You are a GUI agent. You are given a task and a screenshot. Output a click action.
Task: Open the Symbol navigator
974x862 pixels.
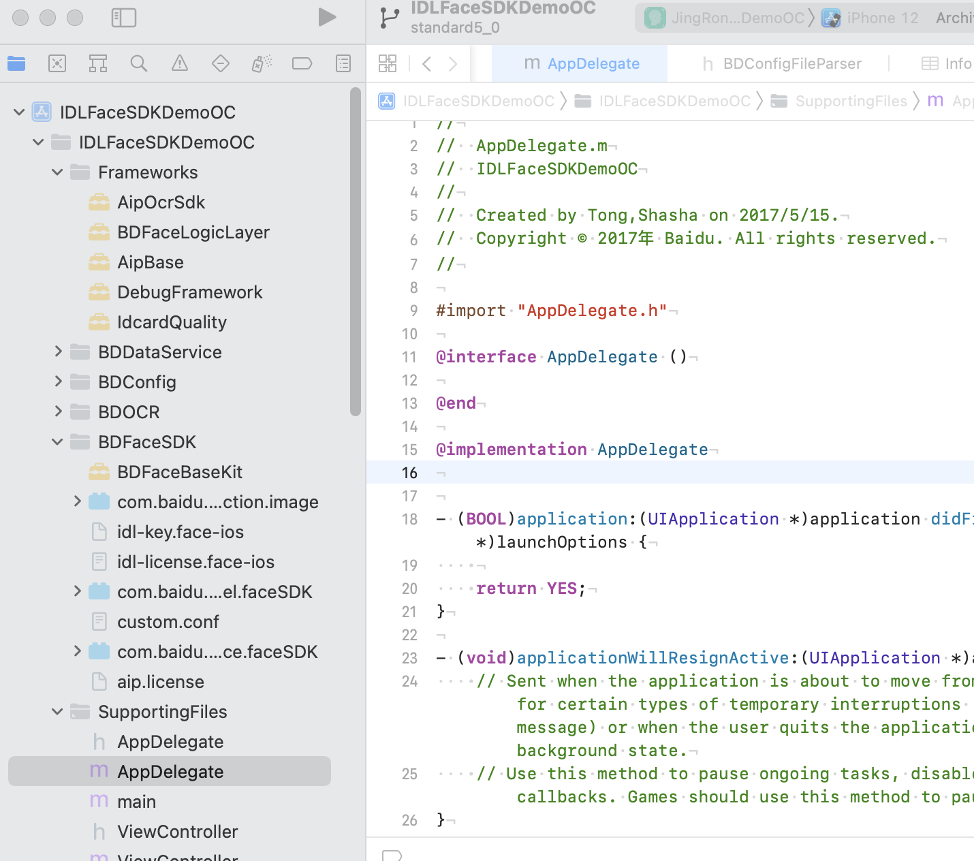98,63
